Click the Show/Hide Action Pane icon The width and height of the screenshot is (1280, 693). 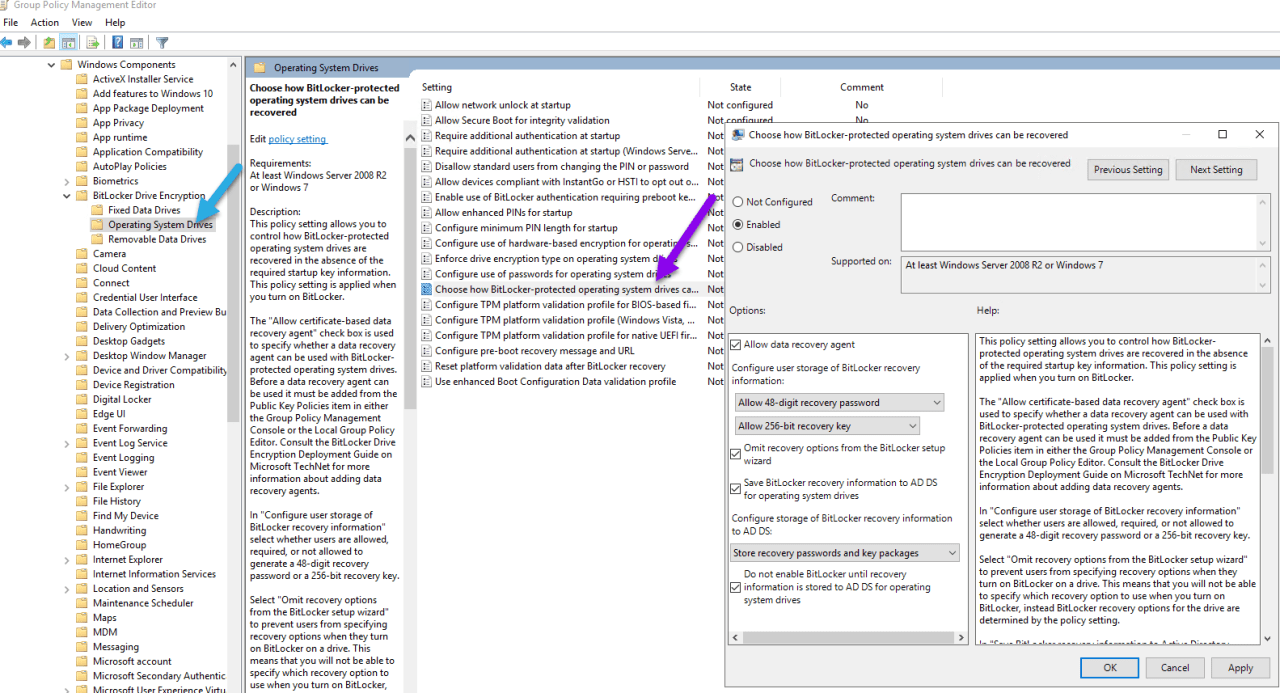coord(136,42)
